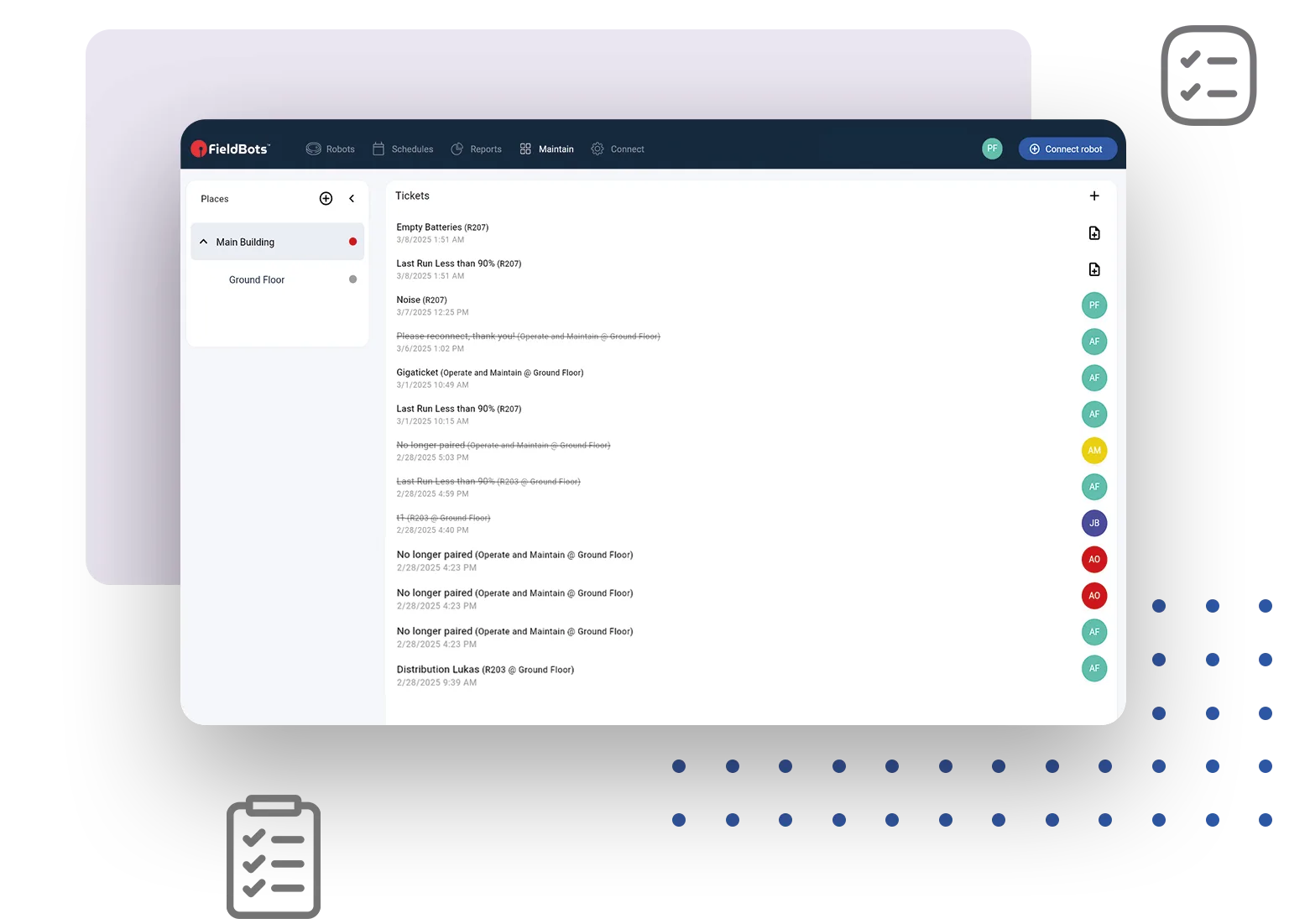Open the Connect settings menu
The width and height of the screenshot is (1310, 924).
pyautogui.click(x=618, y=149)
